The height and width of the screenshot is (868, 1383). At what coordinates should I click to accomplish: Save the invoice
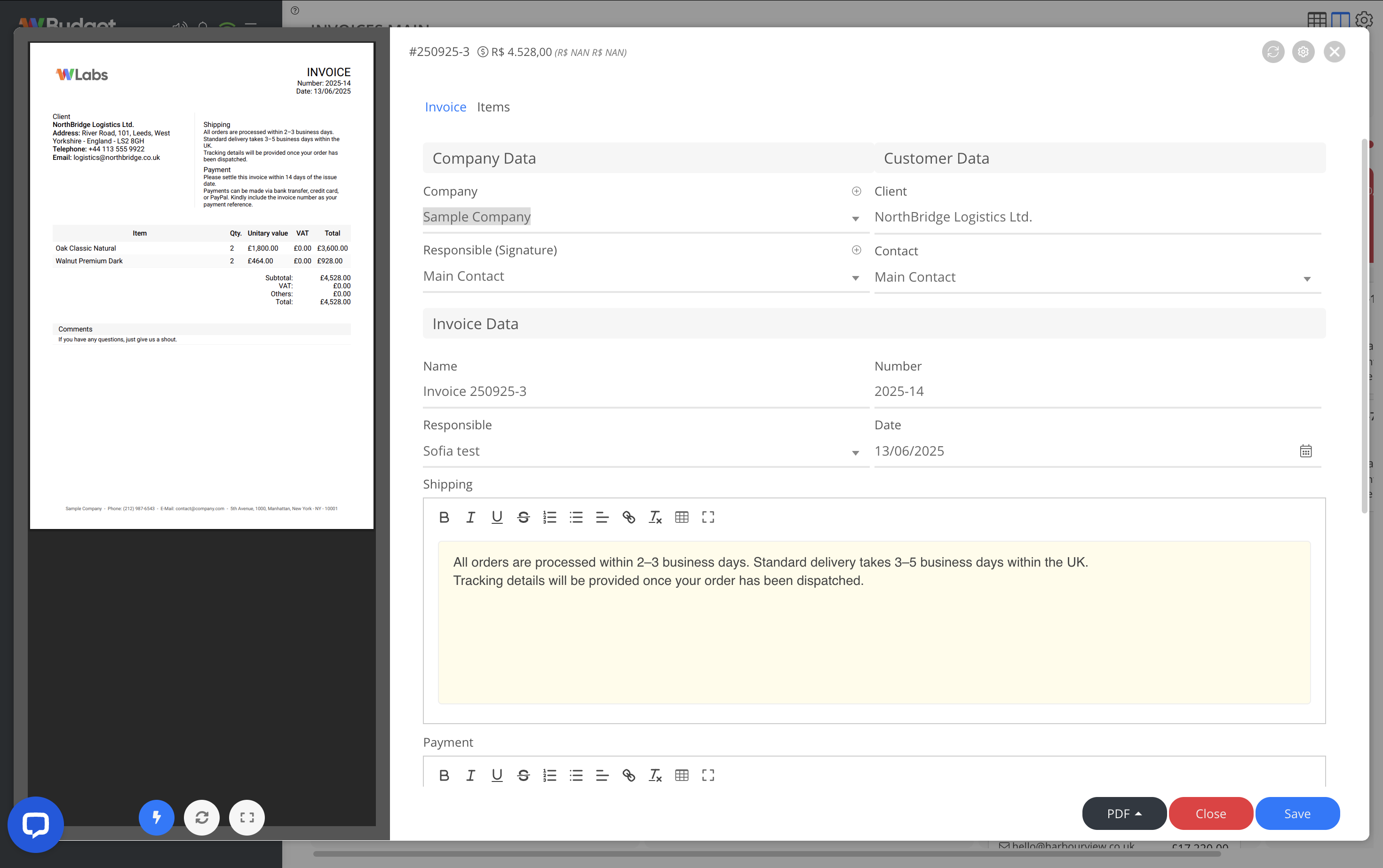click(1297, 813)
